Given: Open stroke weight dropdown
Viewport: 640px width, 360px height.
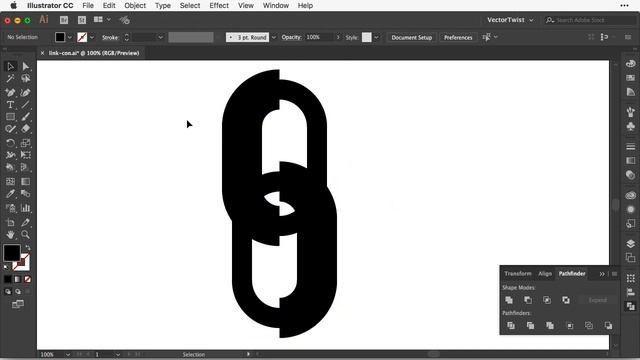Looking at the screenshot, I should tap(160, 37).
